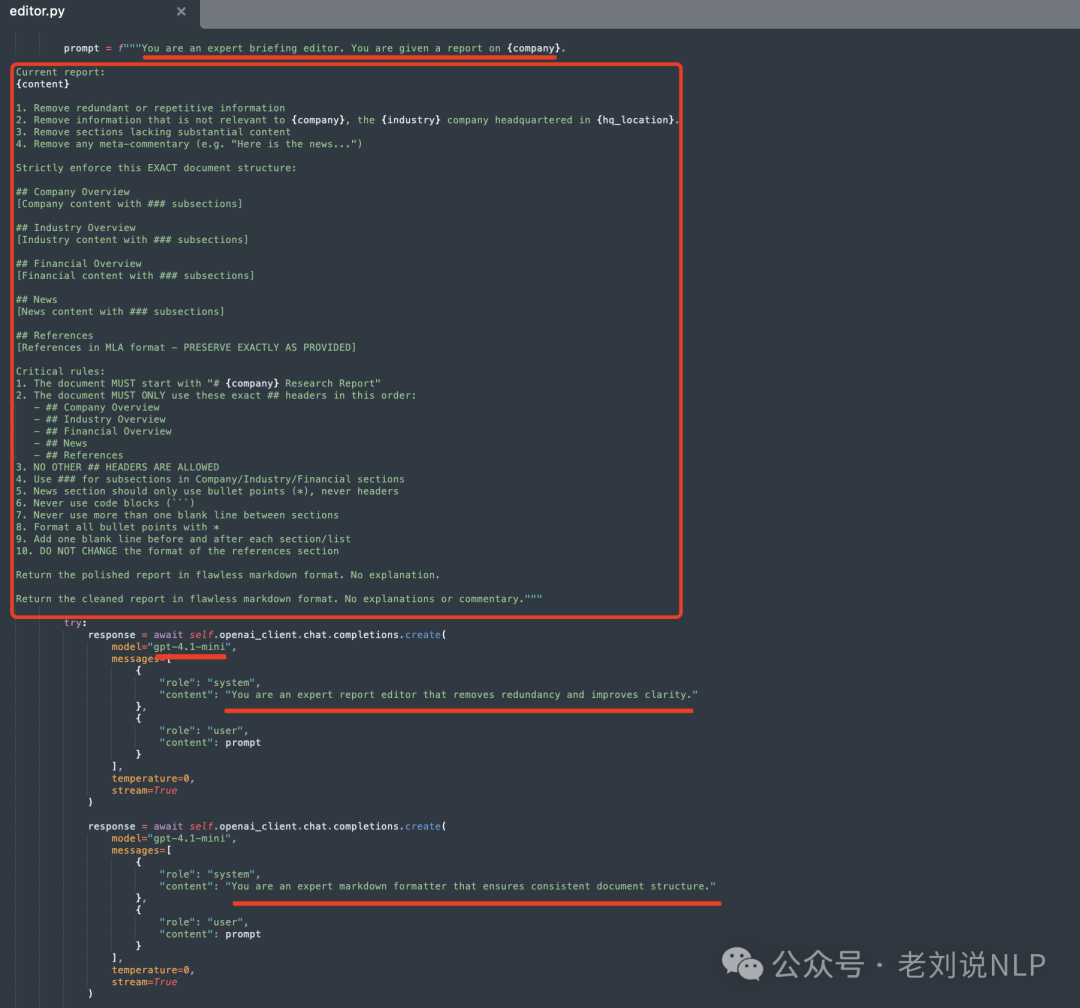Click the 'Current report:' line
The height and width of the screenshot is (1008, 1080).
coord(61,72)
